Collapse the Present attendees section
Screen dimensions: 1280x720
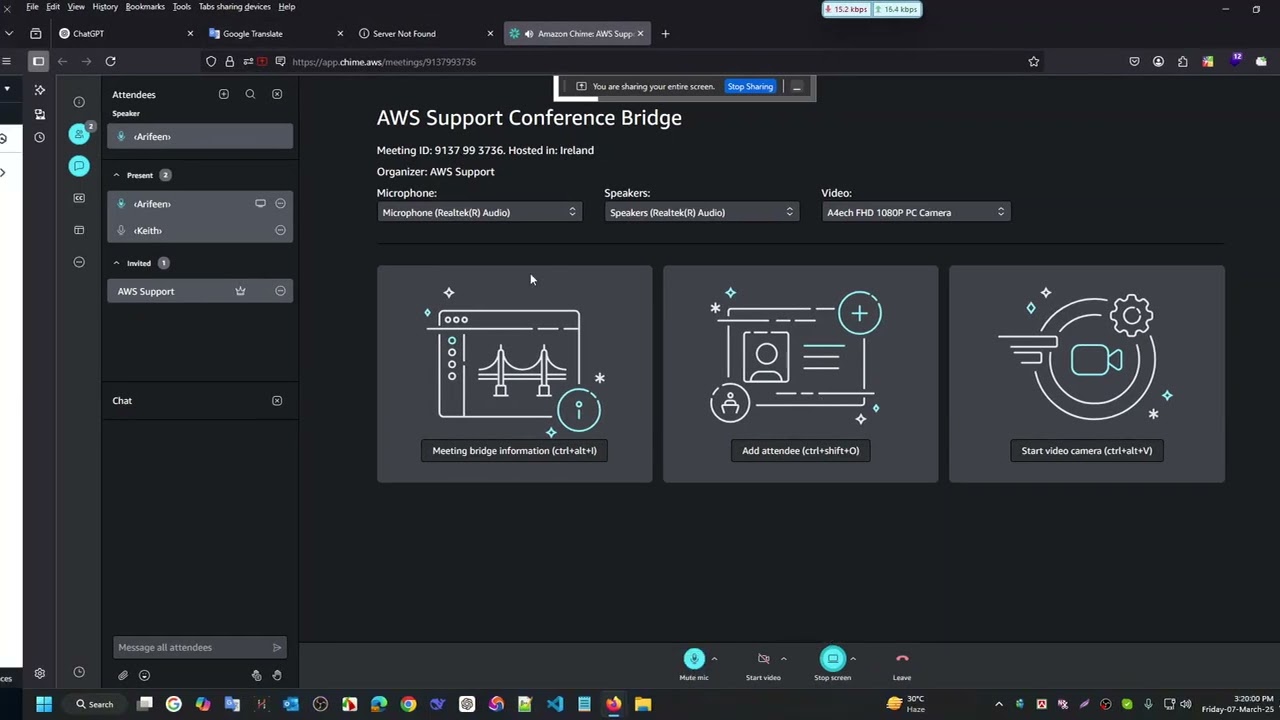tap(116, 175)
